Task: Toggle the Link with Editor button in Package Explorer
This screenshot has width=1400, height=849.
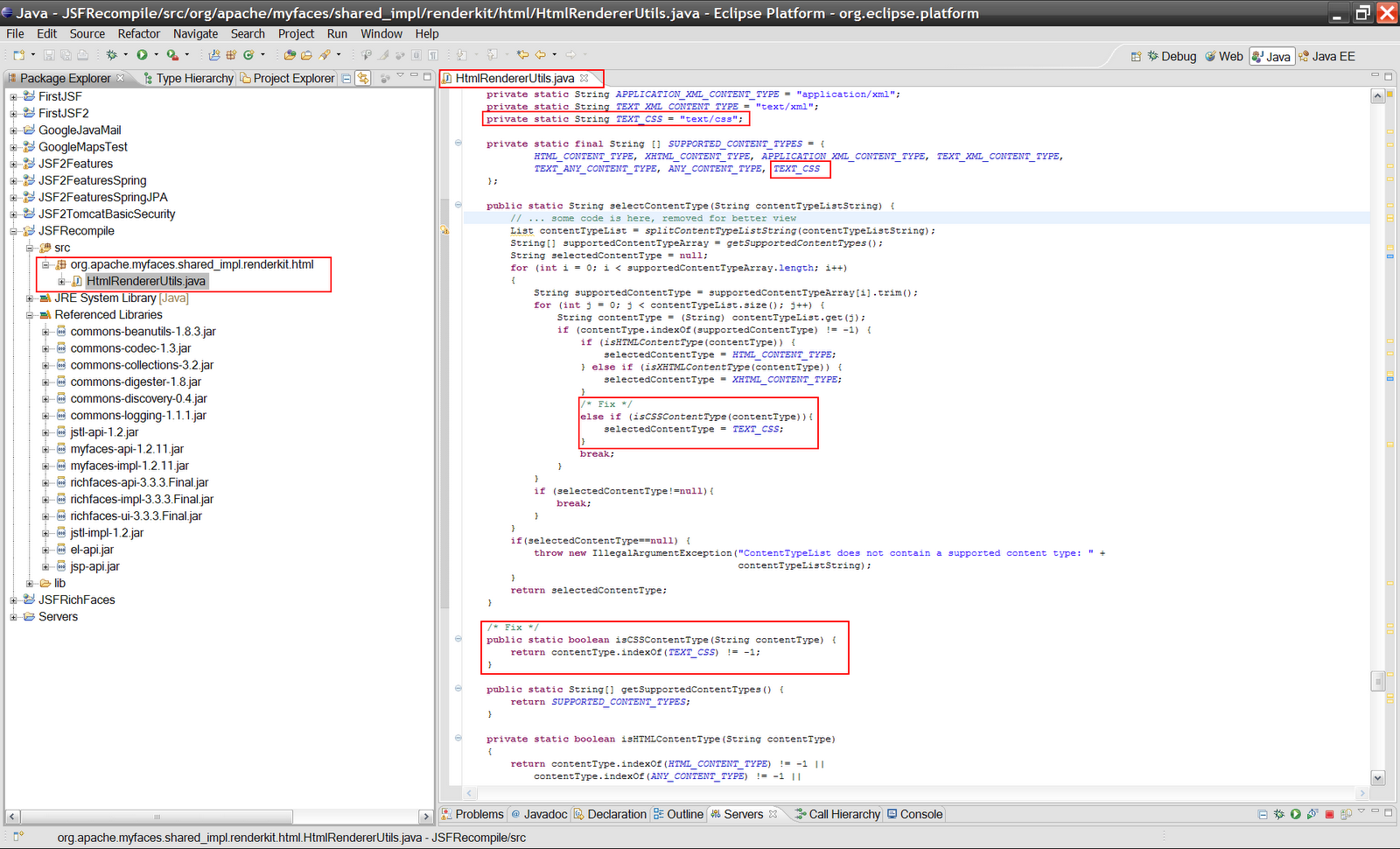Action: point(362,78)
